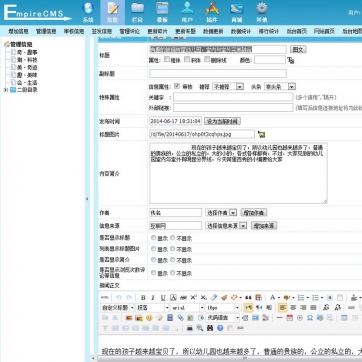Click the 副标题 input field
This screenshot has width=362, height=362.
[218, 73]
